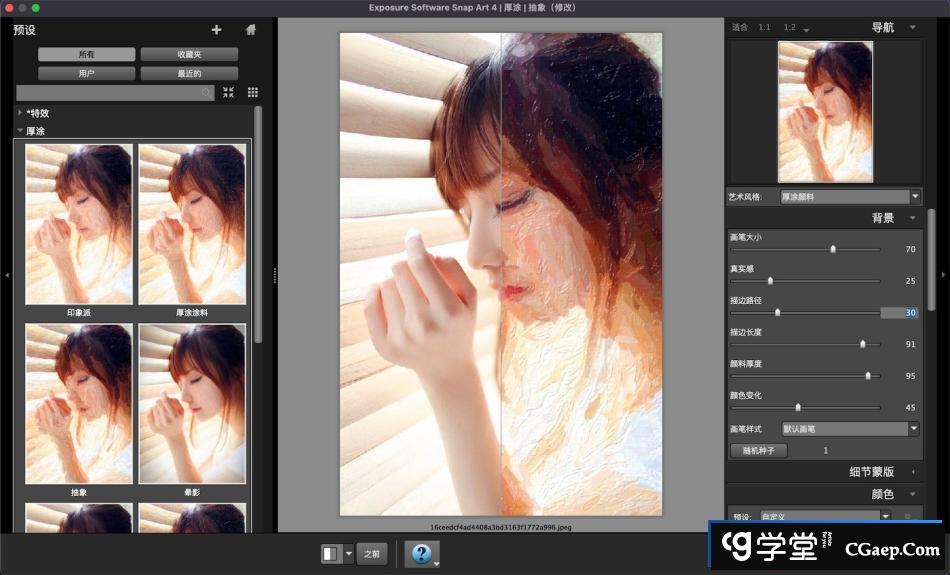Open the 艺术风格 dropdown
950x575 pixels.
pos(850,197)
